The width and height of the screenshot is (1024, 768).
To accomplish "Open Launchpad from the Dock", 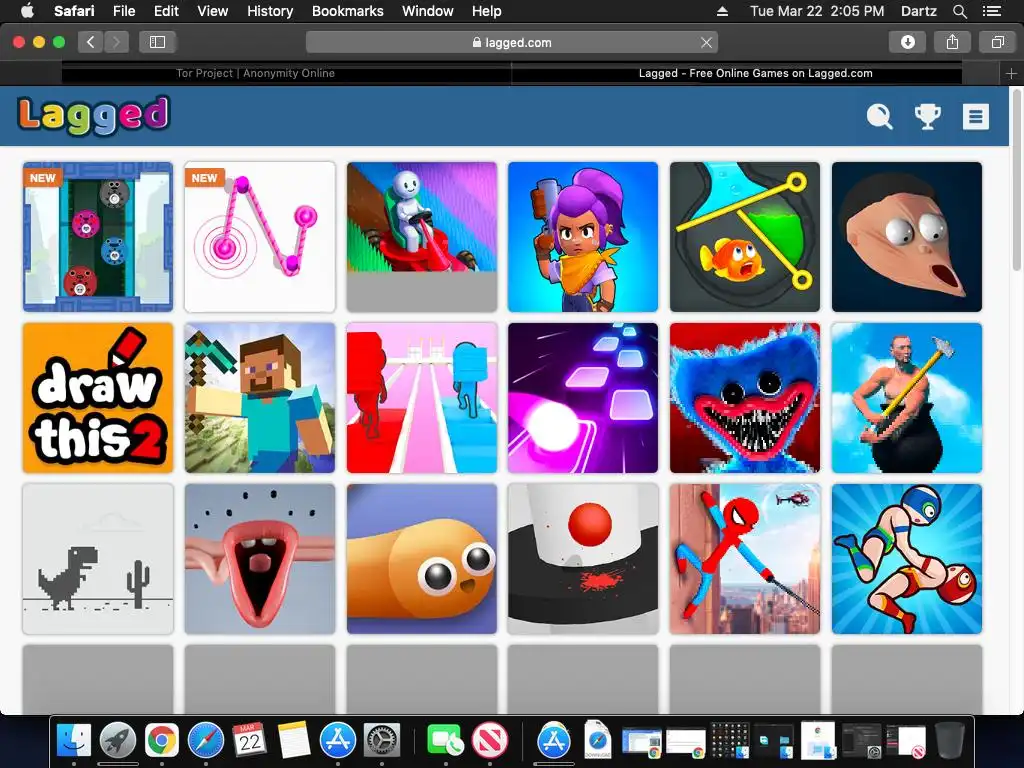I will tap(118, 740).
